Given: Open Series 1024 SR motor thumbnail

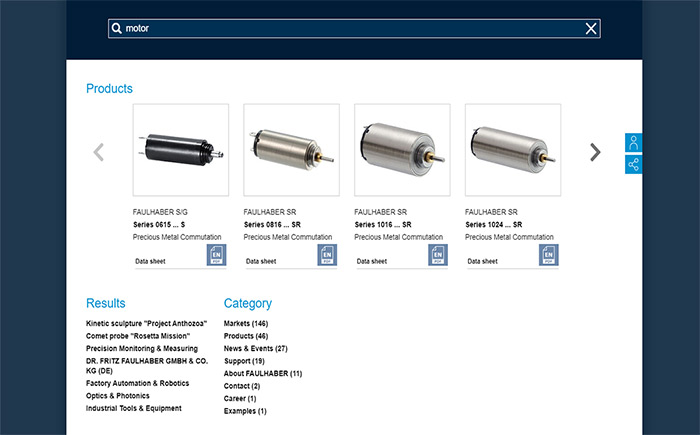Looking at the screenshot, I should [x=513, y=150].
